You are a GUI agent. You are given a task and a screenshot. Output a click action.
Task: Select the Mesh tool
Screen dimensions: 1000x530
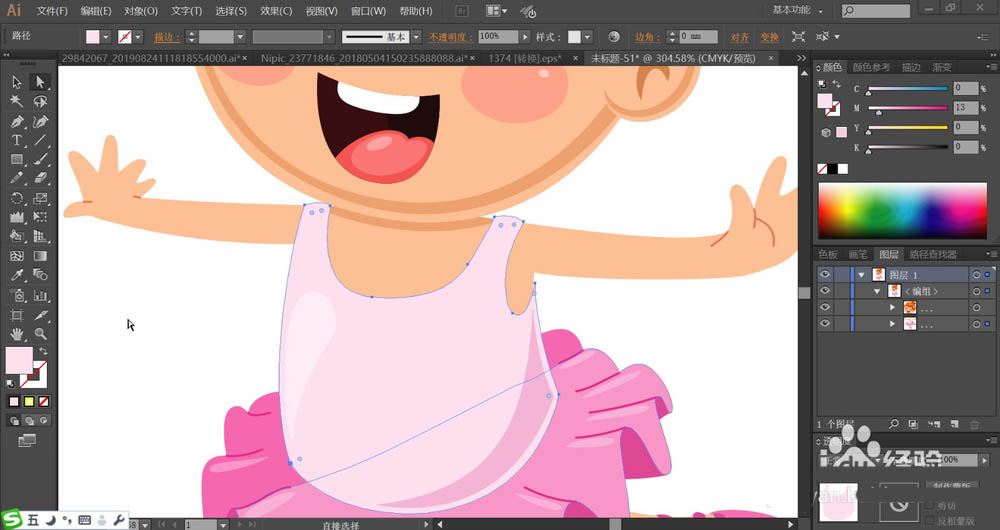coord(17,256)
